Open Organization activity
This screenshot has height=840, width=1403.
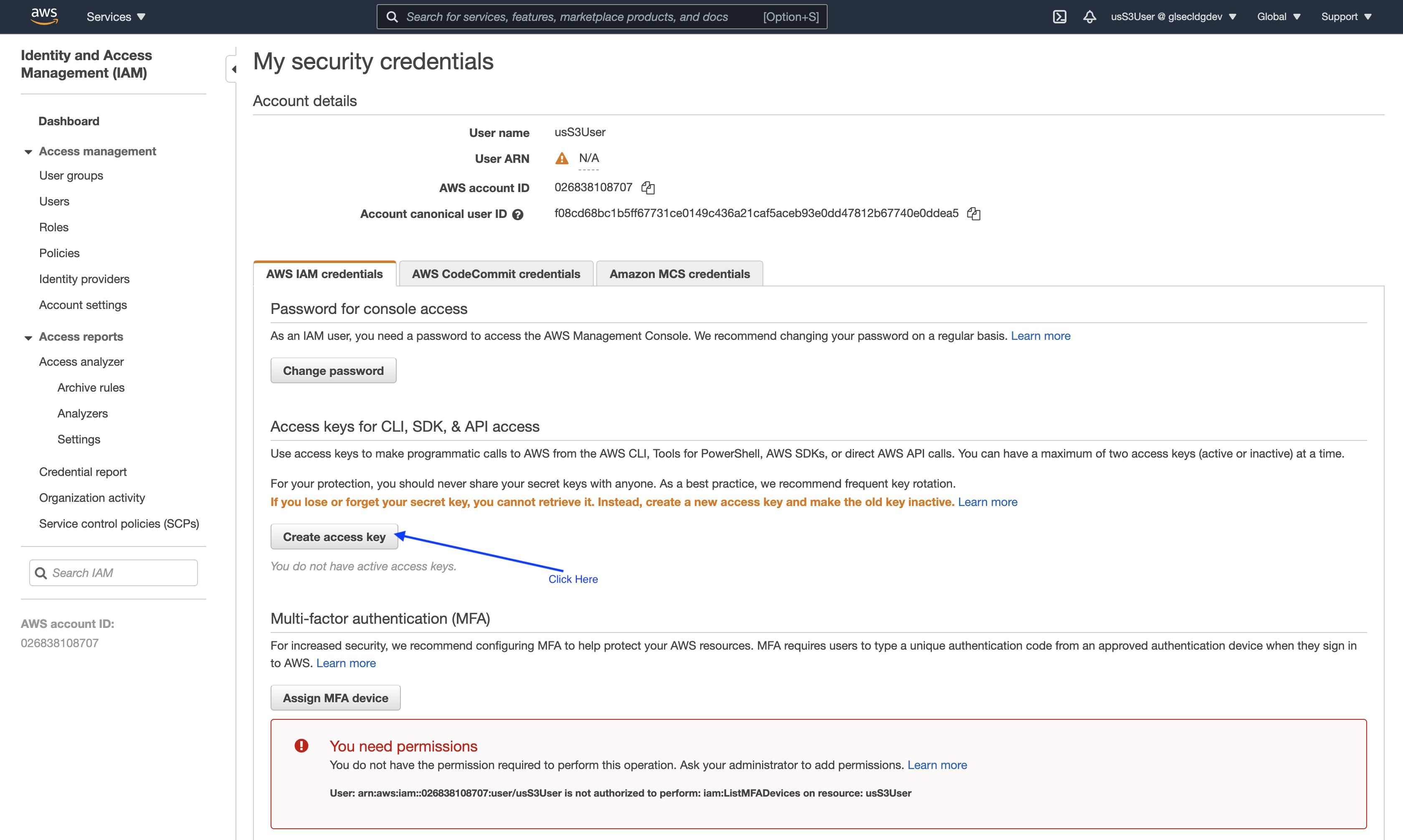point(92,498)
